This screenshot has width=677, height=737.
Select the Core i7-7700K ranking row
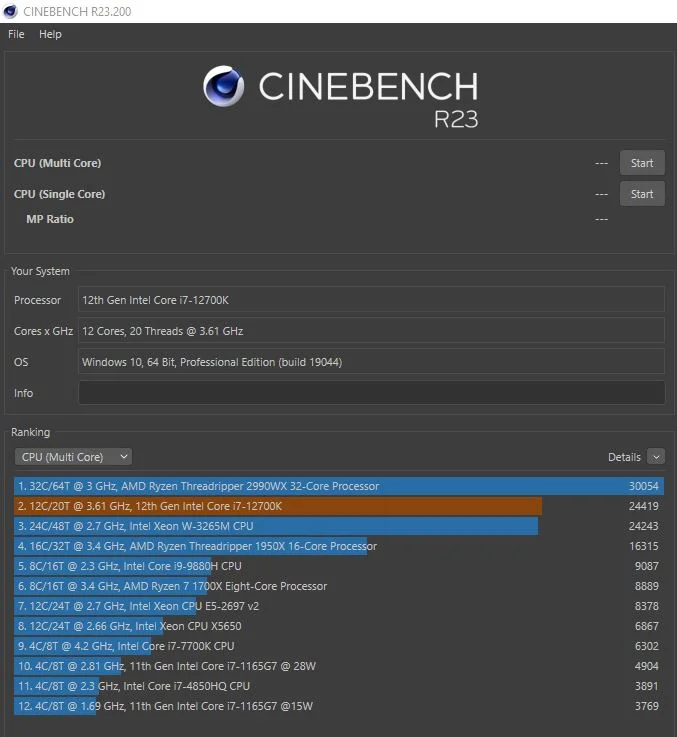(x=338, y=646)
